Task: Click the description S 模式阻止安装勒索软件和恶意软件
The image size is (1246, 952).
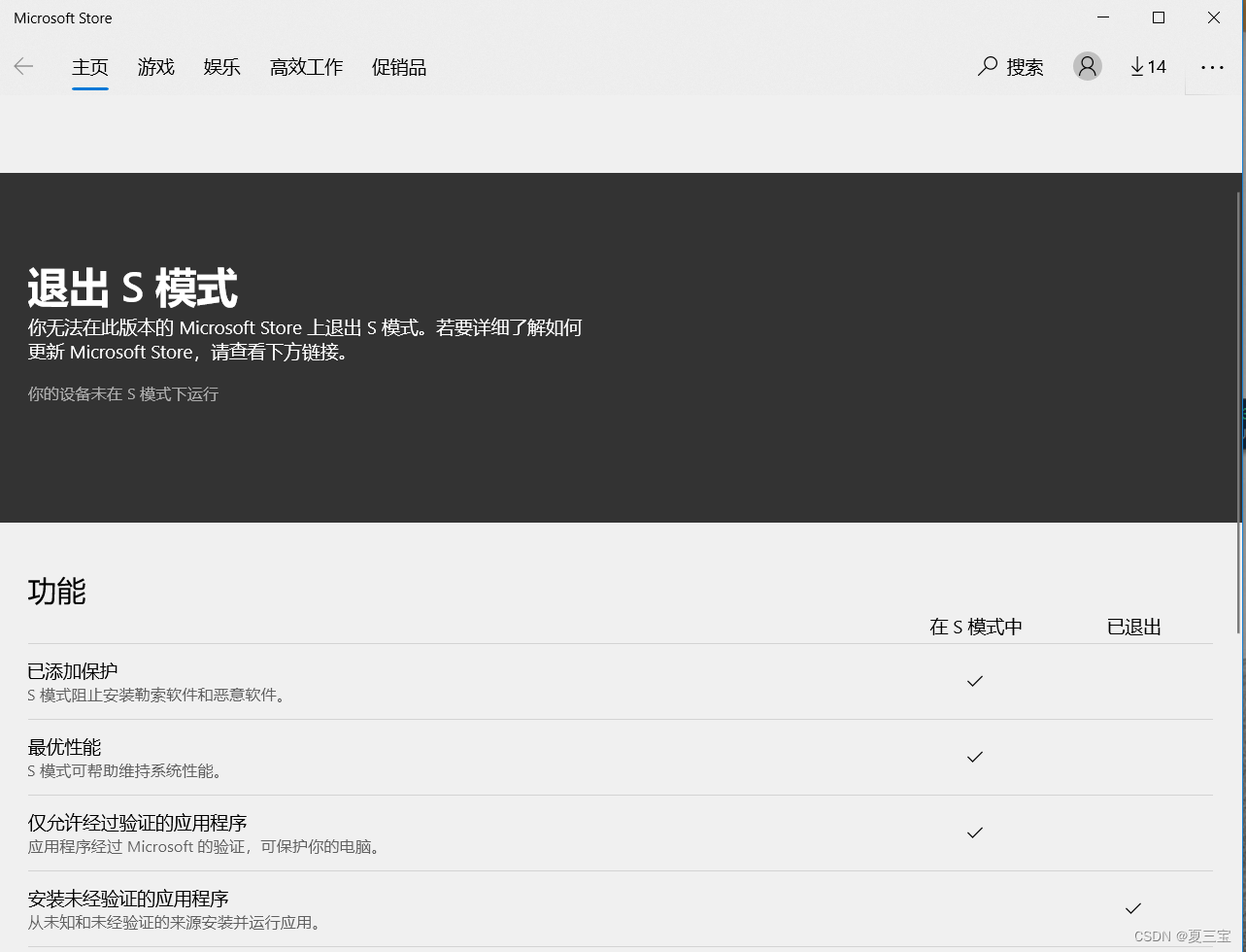Action: pyautogui.click(x=157, y=696)
